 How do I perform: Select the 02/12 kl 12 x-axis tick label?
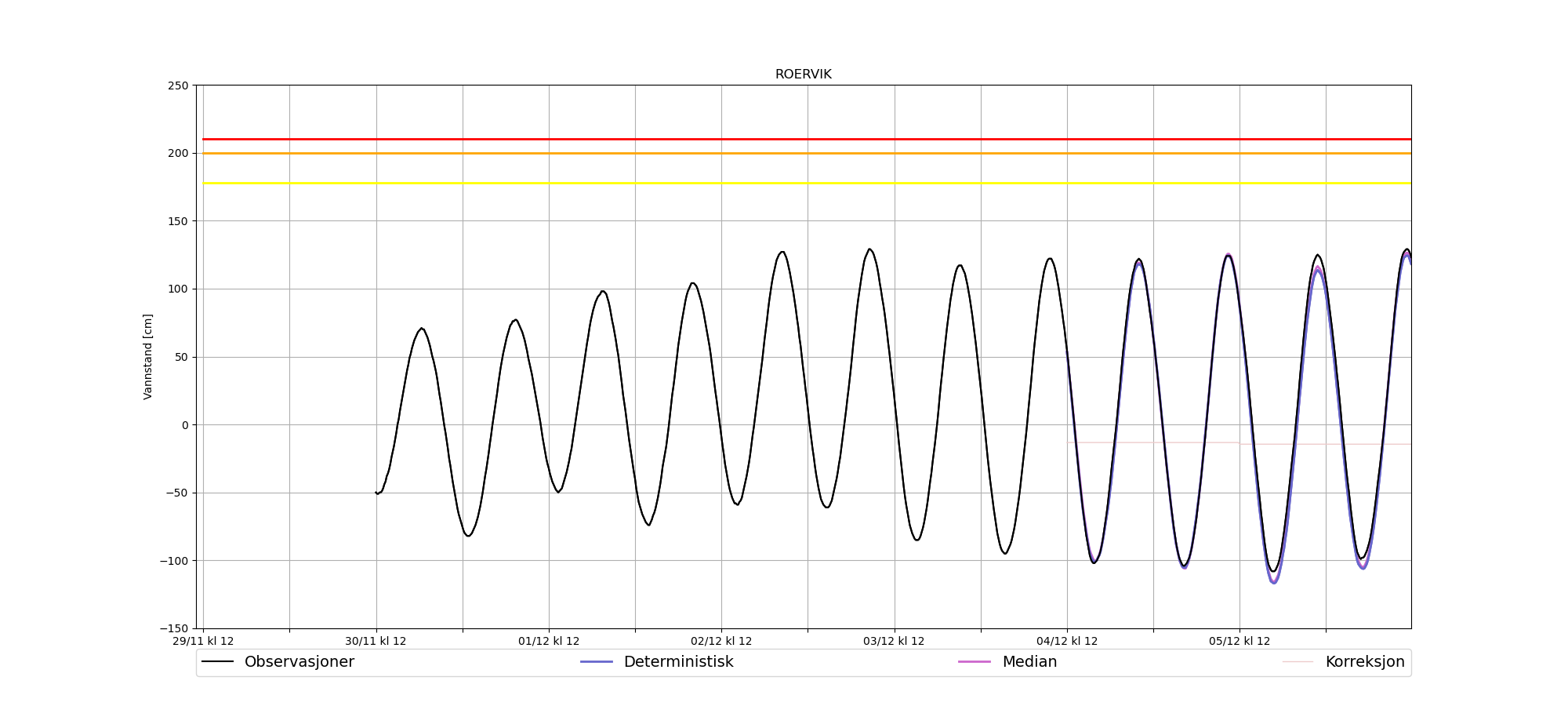click(721, 642)
